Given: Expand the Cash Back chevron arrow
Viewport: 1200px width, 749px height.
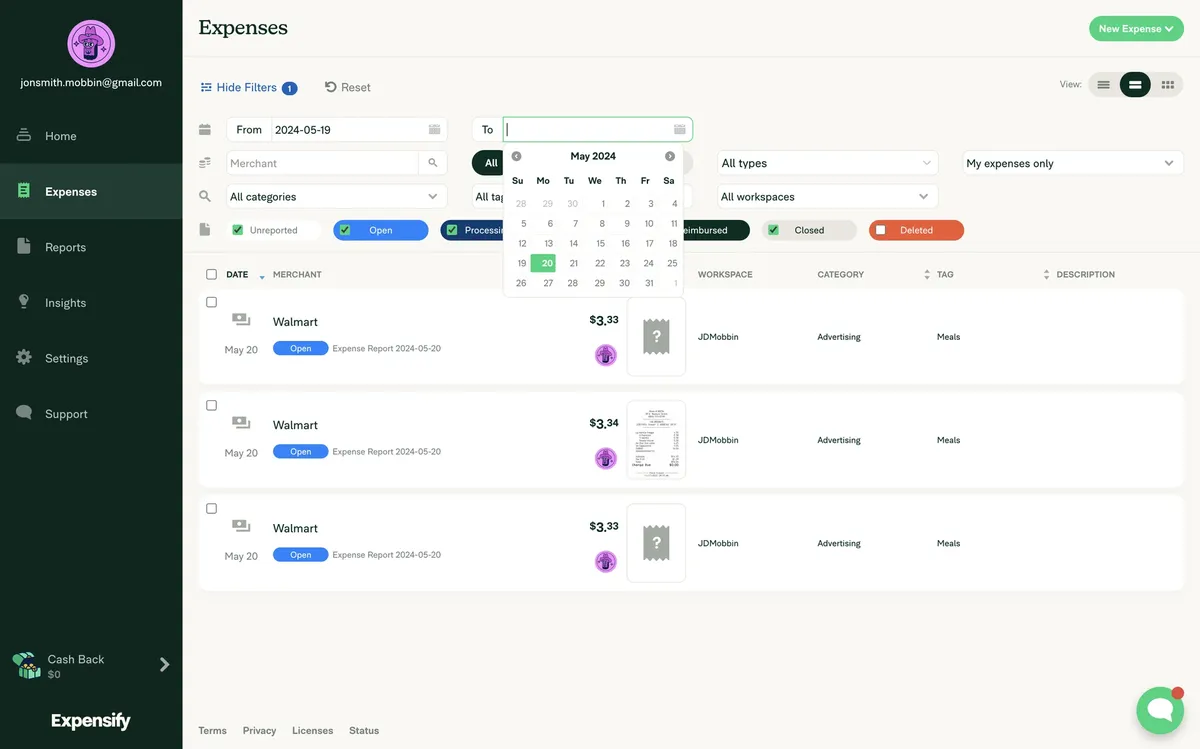Looking at the screenshot, I should pyautogui.click(x=165, y=665).
